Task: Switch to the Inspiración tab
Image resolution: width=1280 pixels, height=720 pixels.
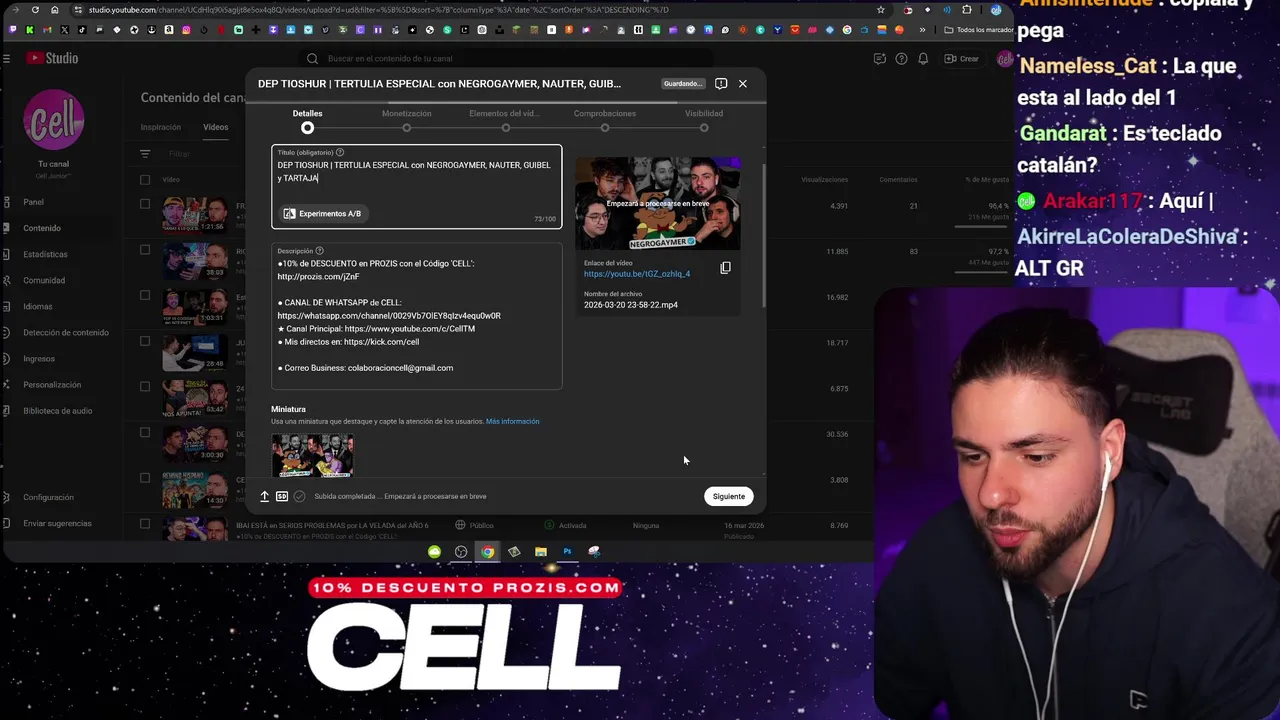Action: click(x=161, y=127)
